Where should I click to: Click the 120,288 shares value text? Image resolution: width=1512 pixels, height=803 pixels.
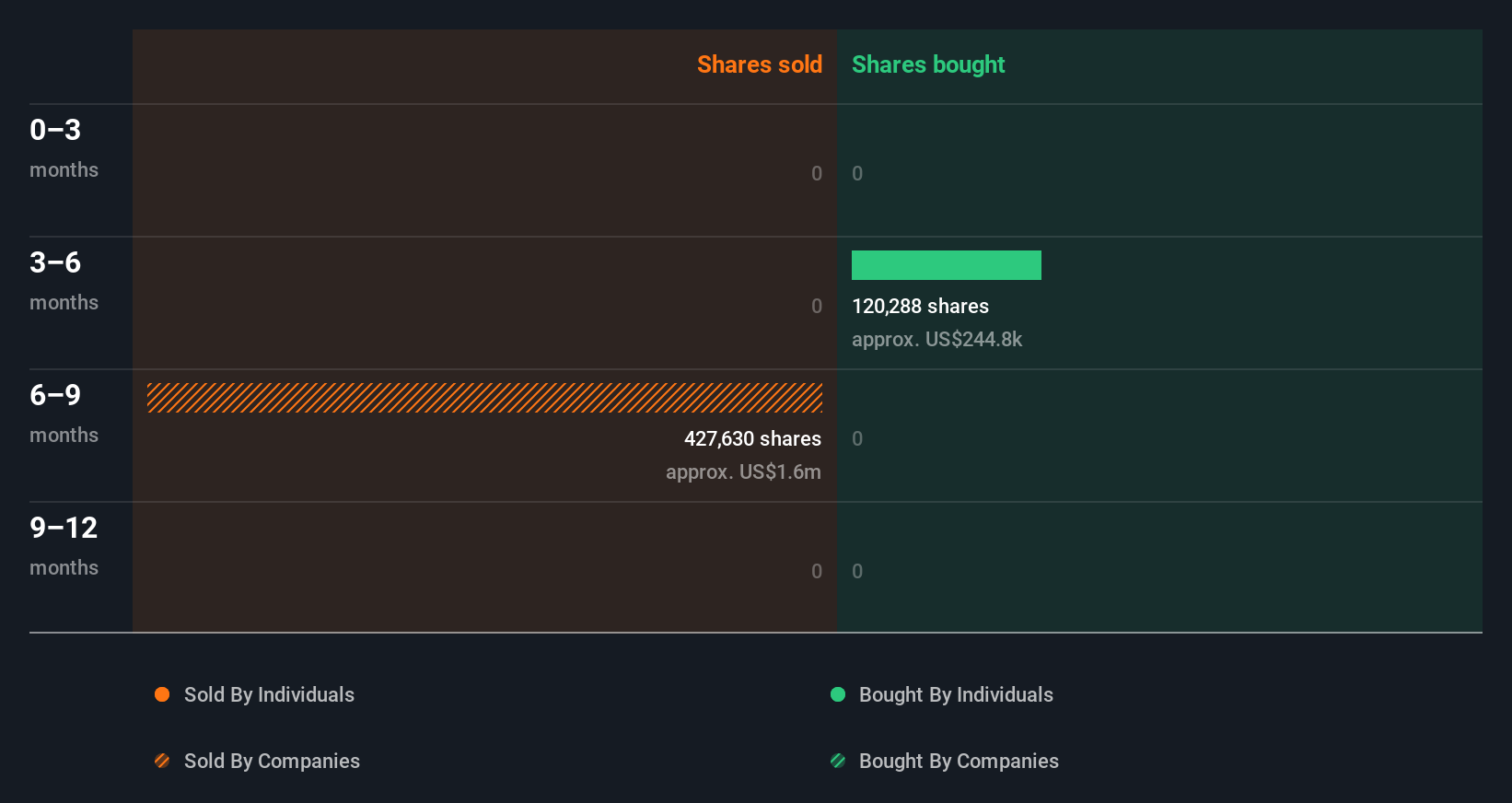tap(920, 307)
